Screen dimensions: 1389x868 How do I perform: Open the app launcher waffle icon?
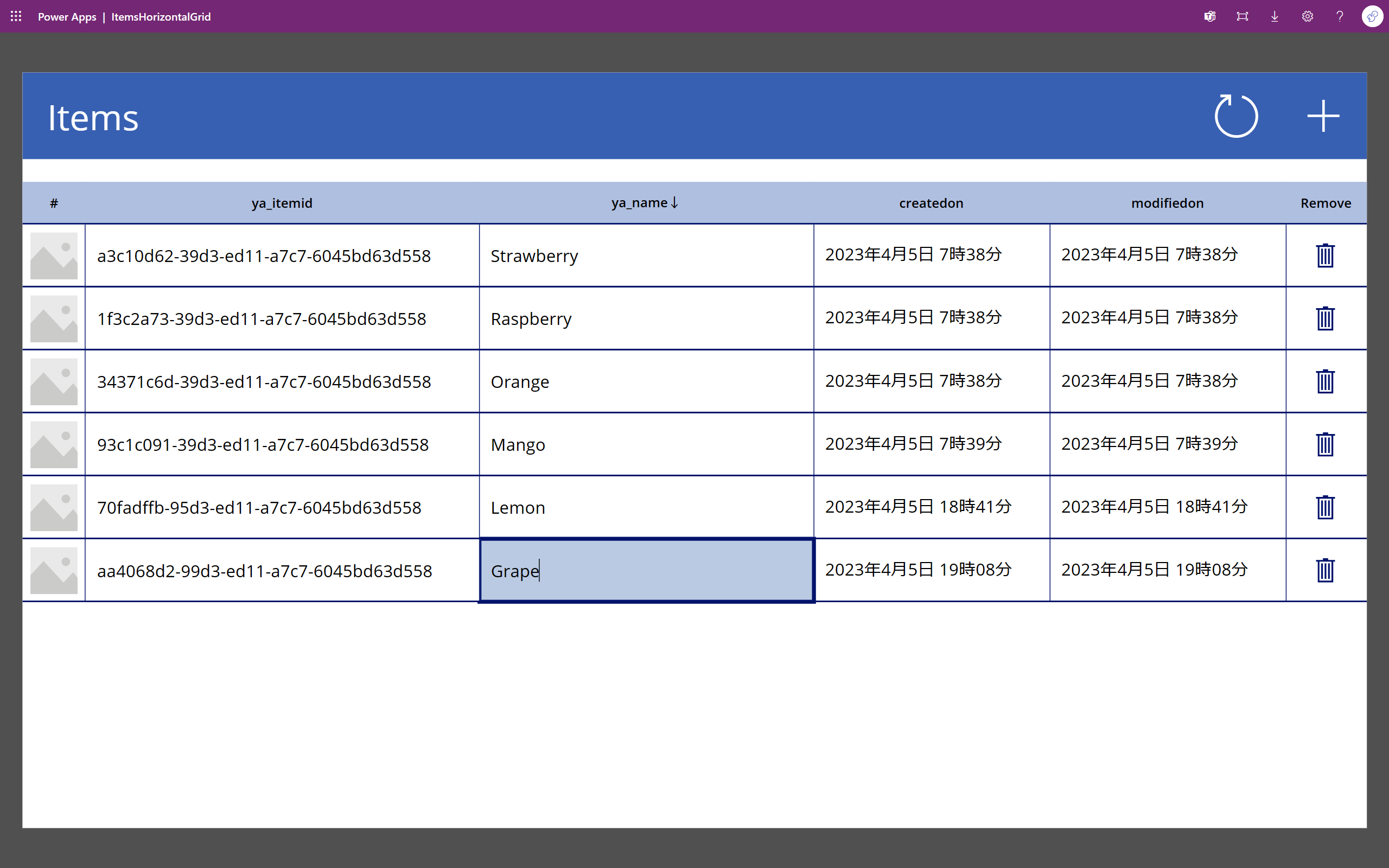click(16, 17)
